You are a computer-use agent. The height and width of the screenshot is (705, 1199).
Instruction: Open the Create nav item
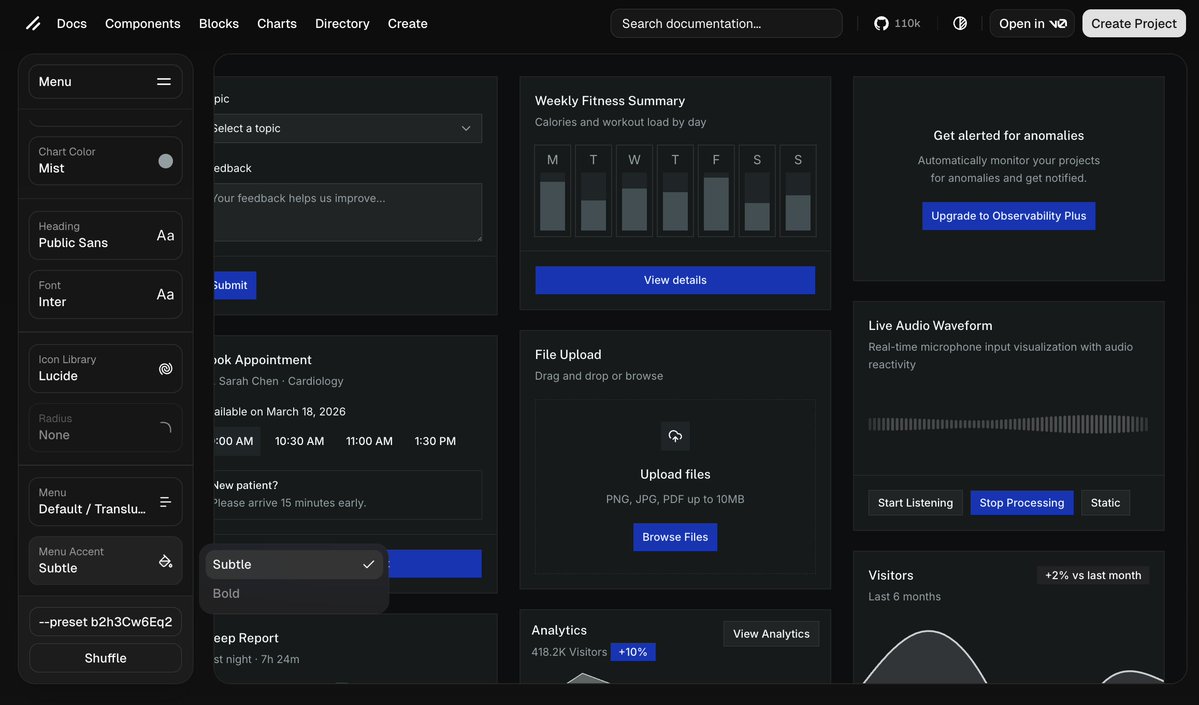408,24
